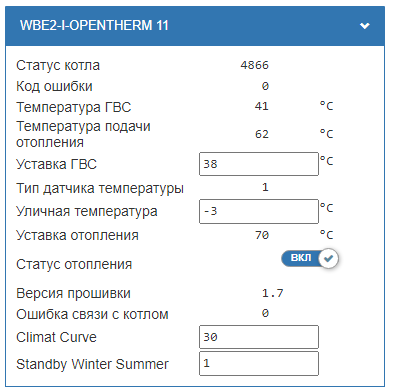Screen dimensions: 394x391
Task: Click the WBE2-I-OPENTHERM 11 header title
Action: coord(94,26)
